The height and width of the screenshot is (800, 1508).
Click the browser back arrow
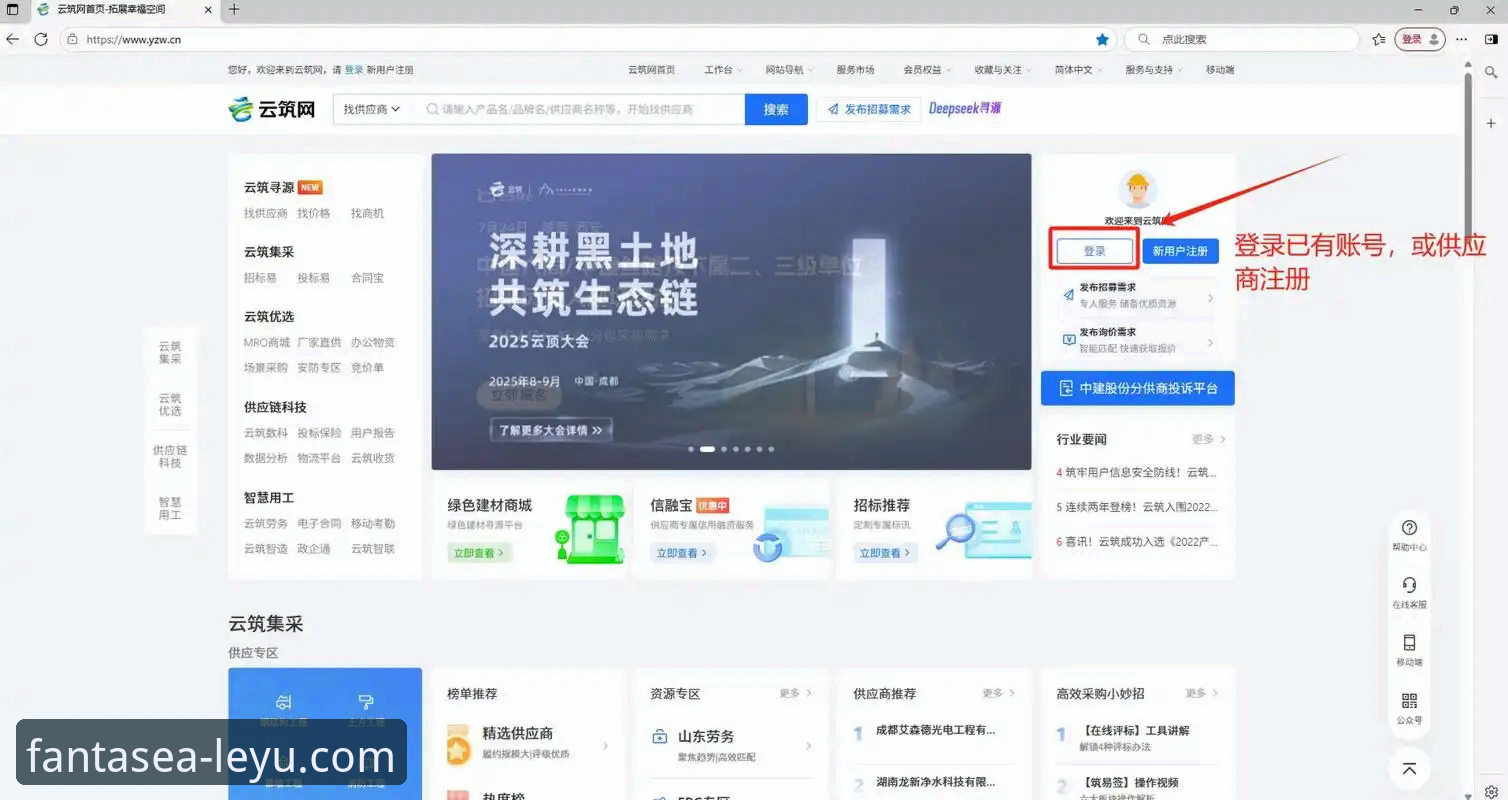(x=13, y=39)
